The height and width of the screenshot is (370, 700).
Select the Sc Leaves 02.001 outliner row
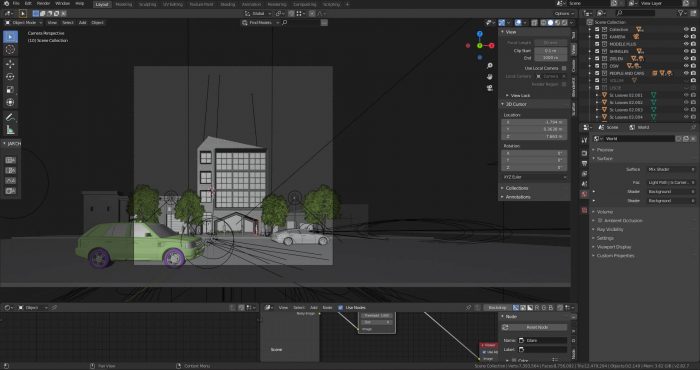(626, 95)
